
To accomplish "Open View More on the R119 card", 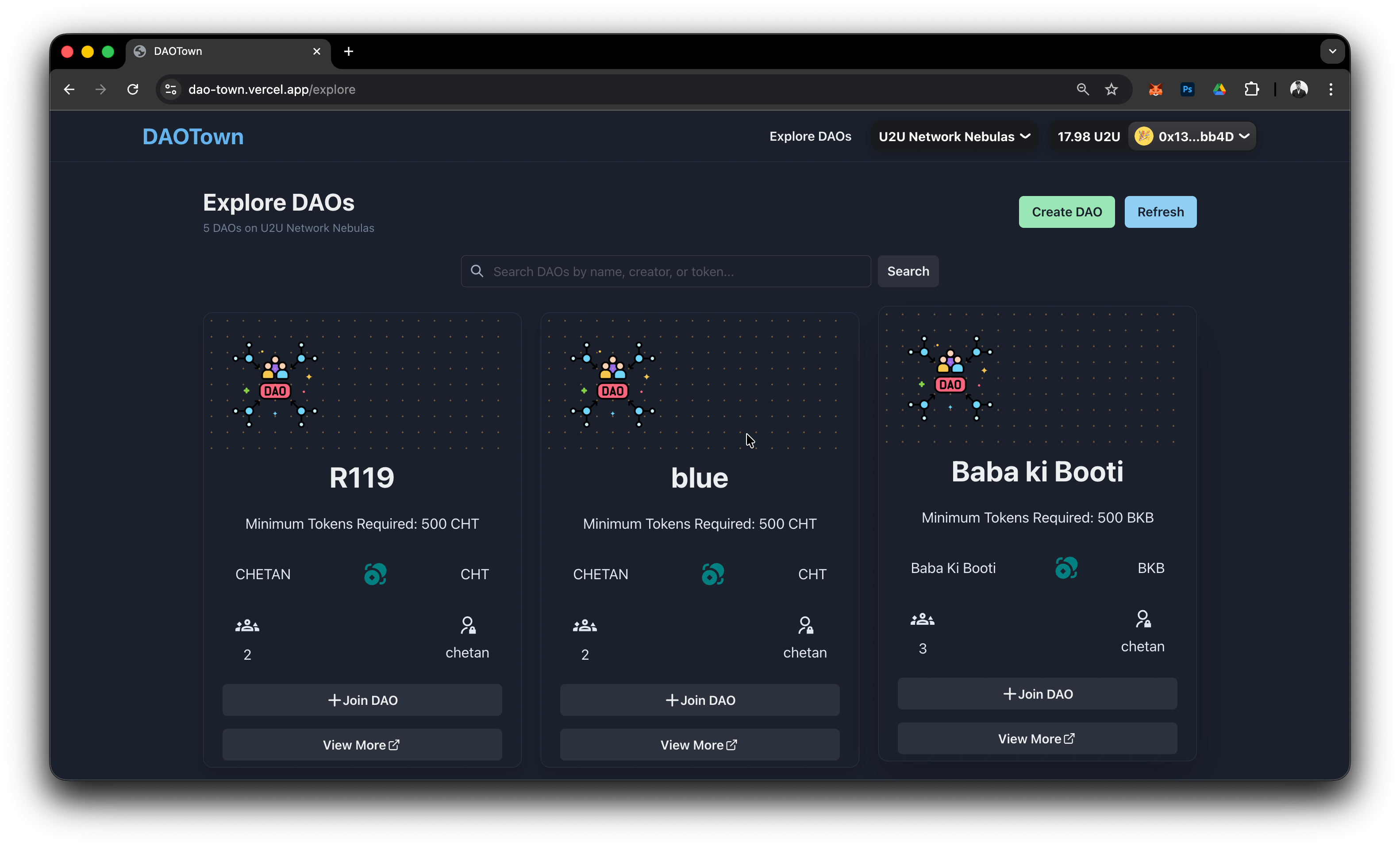I will pyautogui.click(x=362, y=745).
